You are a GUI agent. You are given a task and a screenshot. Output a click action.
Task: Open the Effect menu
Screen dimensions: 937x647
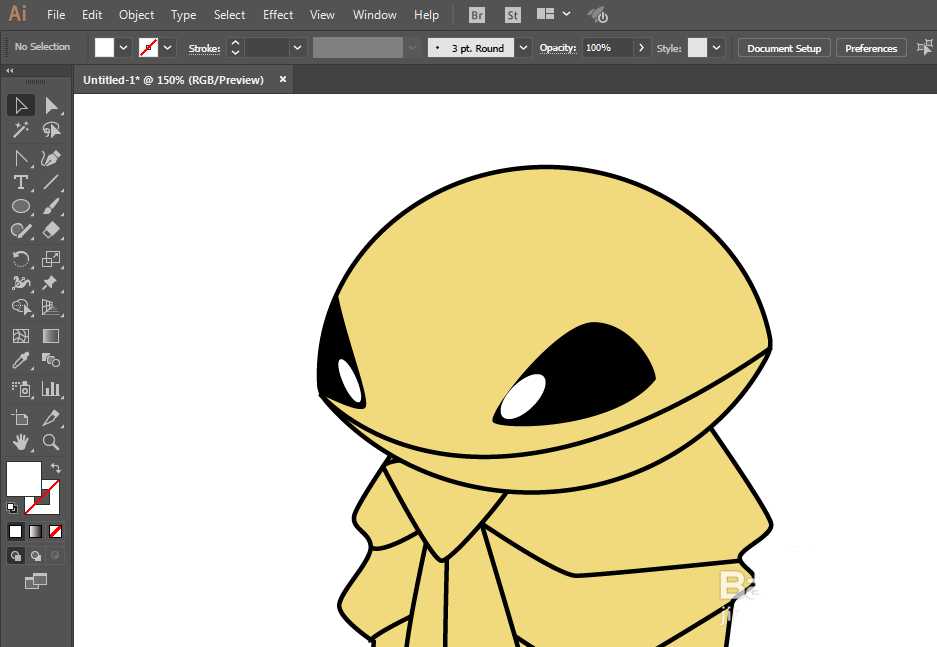point(278,15)
